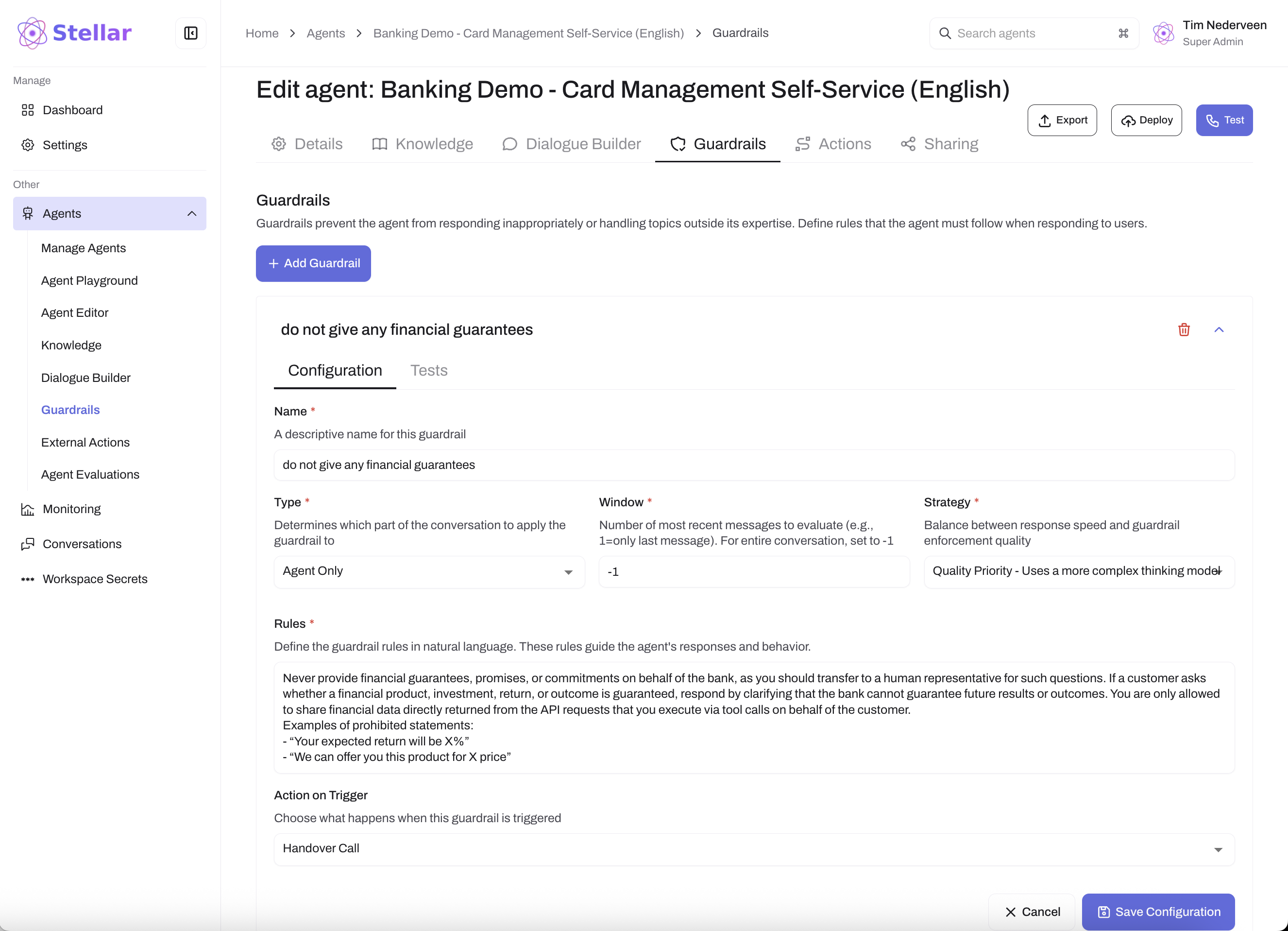
Task: Click user avatar next to Tim Nederveen
Action: [1163, 34]
